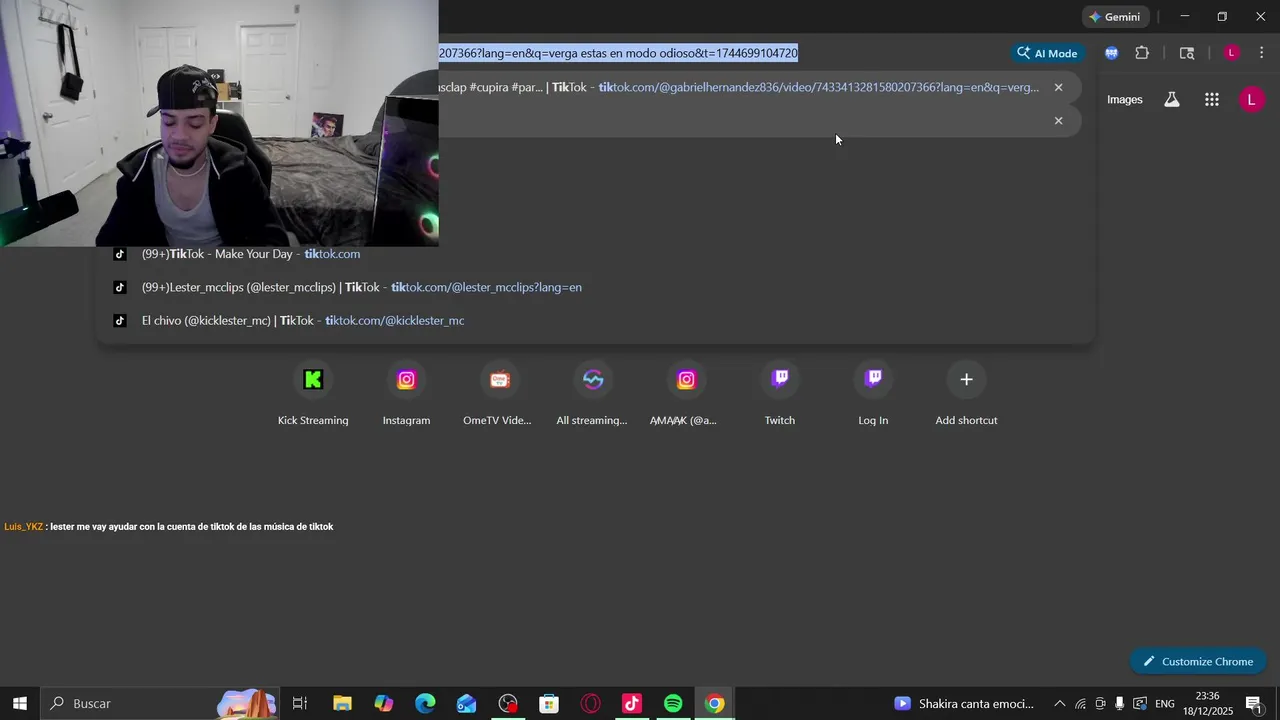The height and width of the screenshot is (720, 1280).
Task: Open Task View on the taskbar
Action: [x=299, y=703]
